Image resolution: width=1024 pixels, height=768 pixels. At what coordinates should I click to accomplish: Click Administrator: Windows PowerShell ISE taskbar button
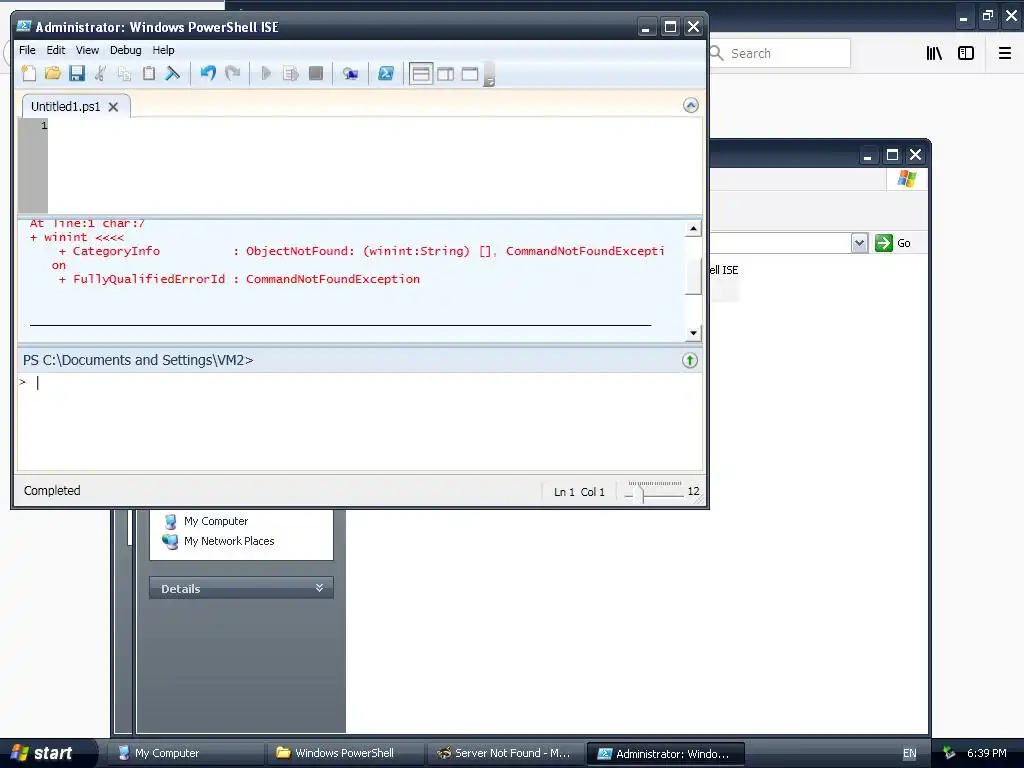[x=665, y=754]
